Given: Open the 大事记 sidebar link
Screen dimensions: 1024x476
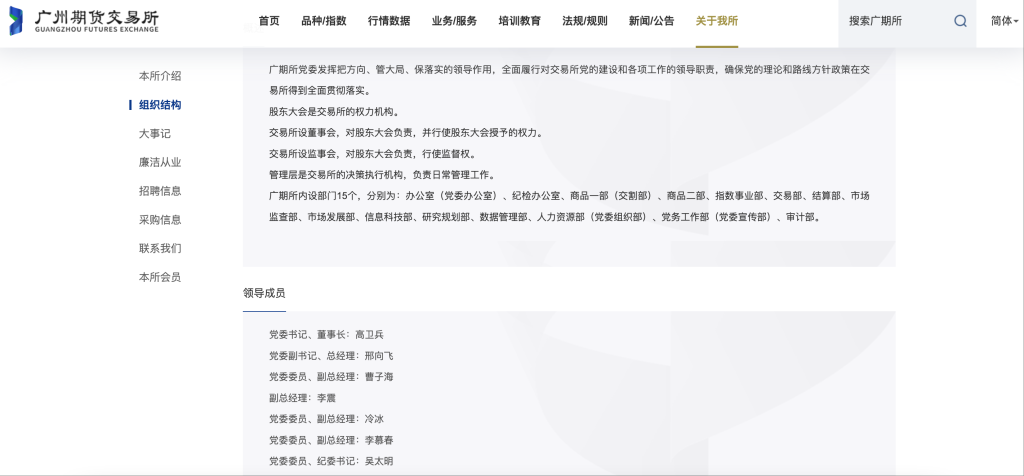Looking at the screenshot, I should point(154,134).
